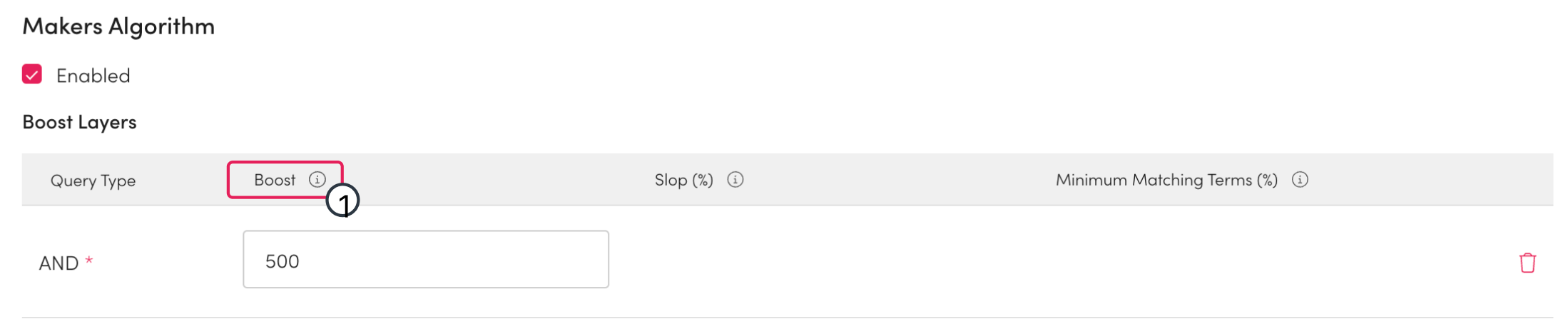This screenshot has width=1568, height=324.
Task: Click the Boost Layers section title
Action: point(79,122)
